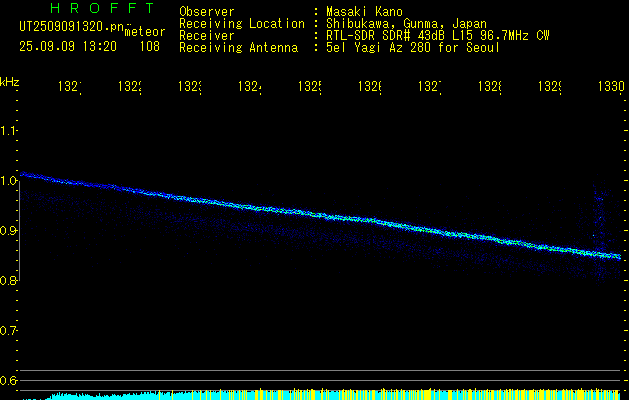Select the receiver details RTL-SDR SDR# 43dB text
The height and width of the screenshot is (400, 629).
pos(438,36)
